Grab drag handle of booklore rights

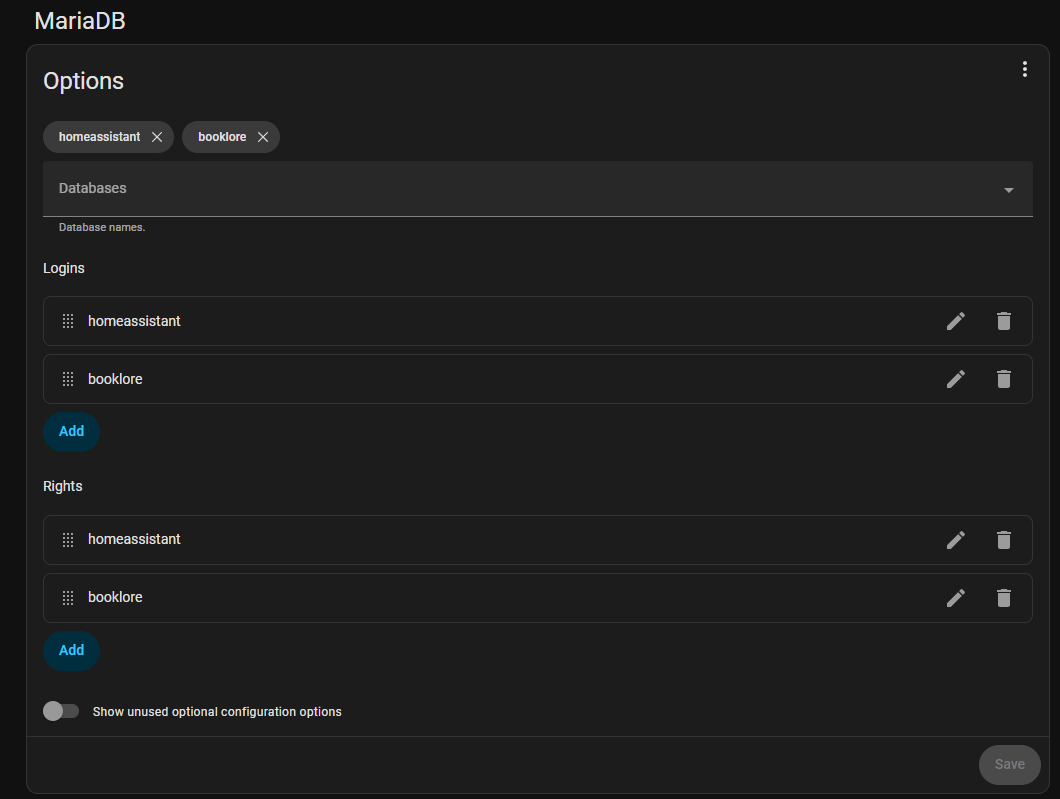pos(68,597)
